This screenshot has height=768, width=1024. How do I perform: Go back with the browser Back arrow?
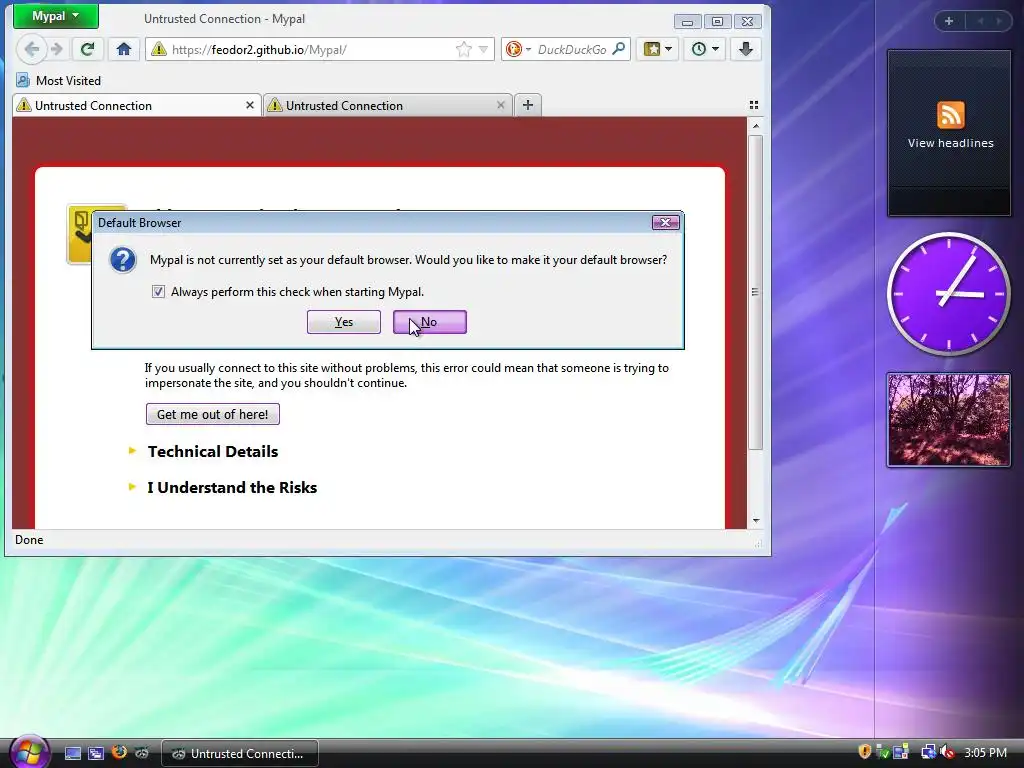tap(31, 49)
